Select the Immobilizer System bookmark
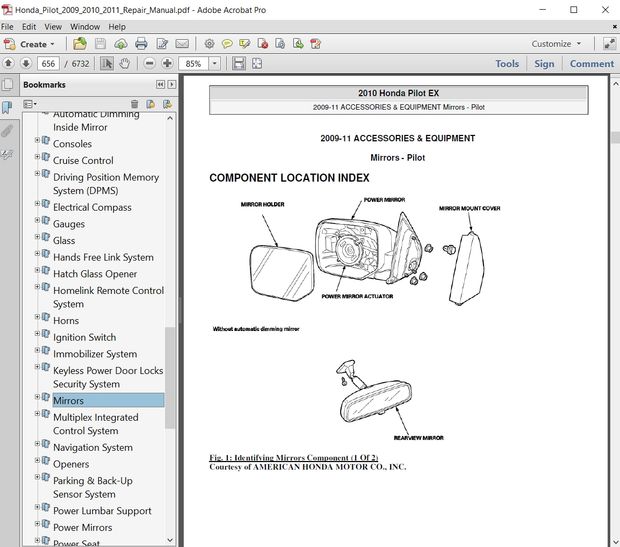Screen dimensions: 620x547 (95, 354)
